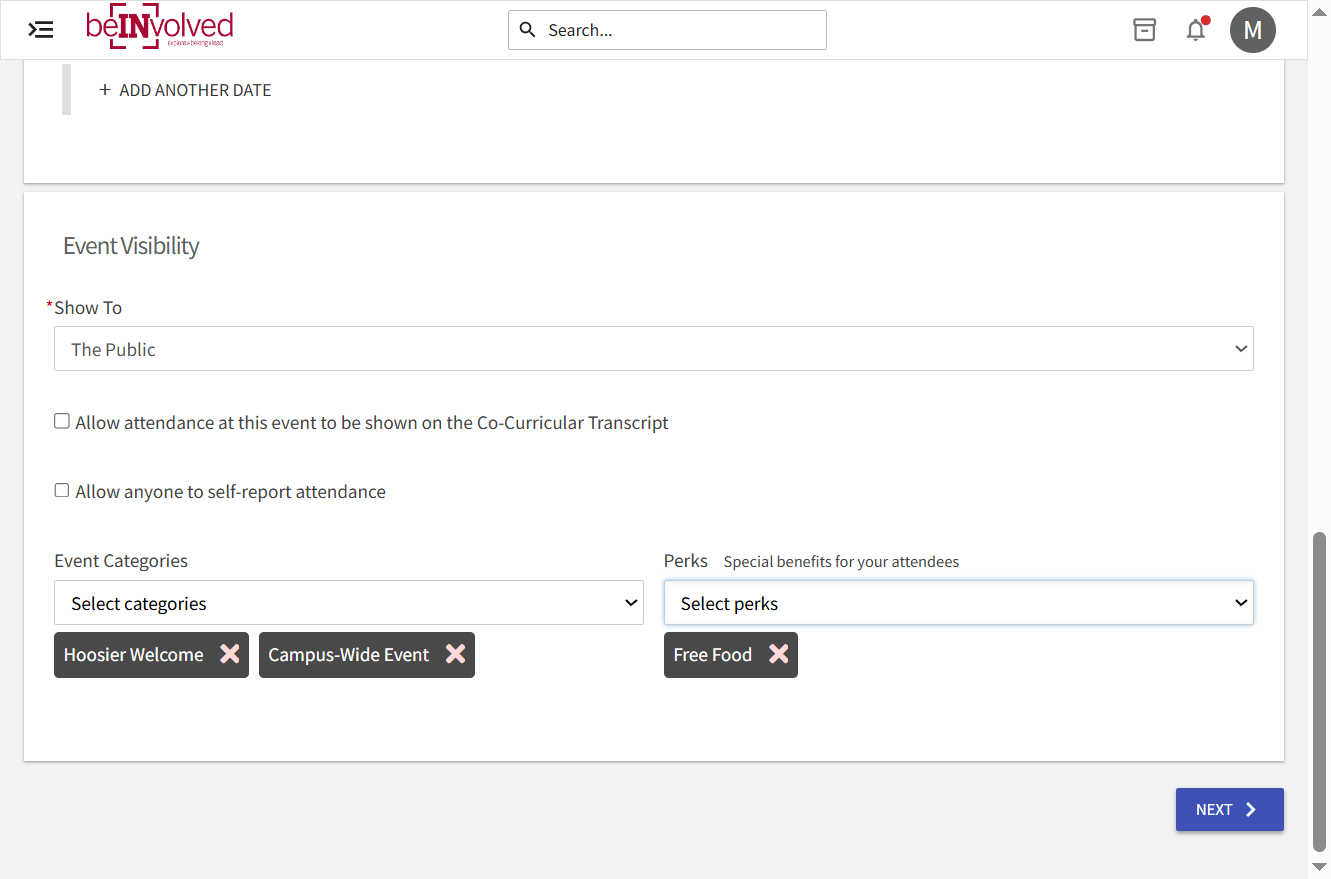Click the NEXT button
This screenshot has width=1331, height=879.
point(1229,810)
